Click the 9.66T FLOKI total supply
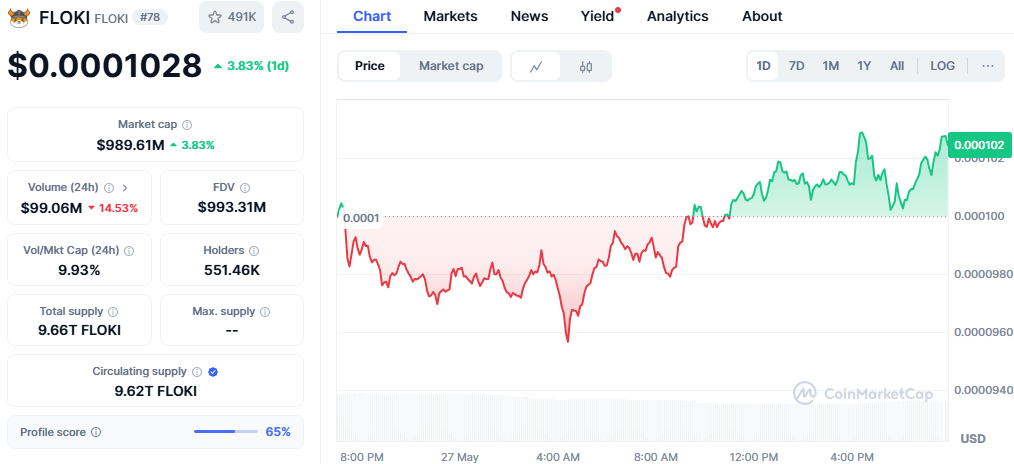The width and height of the screenshot is (1014, 464). pyautogui.click(x=79, y=331)
